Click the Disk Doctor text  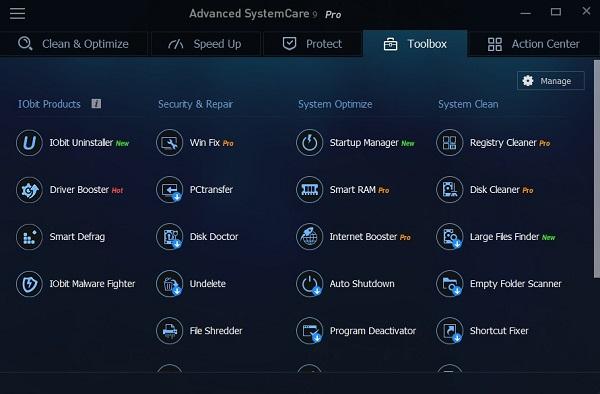(214, 237)
